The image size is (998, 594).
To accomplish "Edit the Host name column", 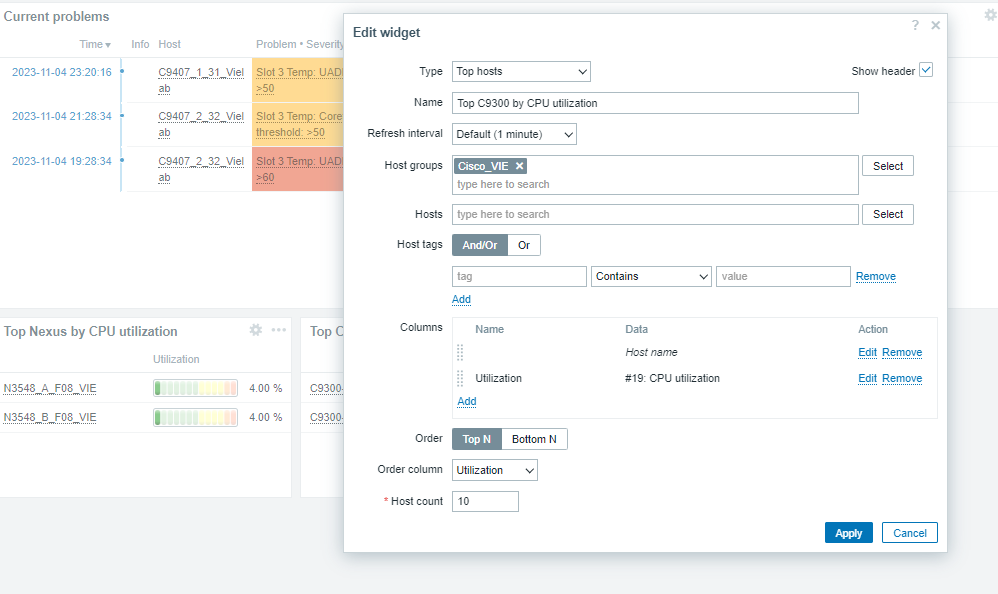I will pos(867,352).
